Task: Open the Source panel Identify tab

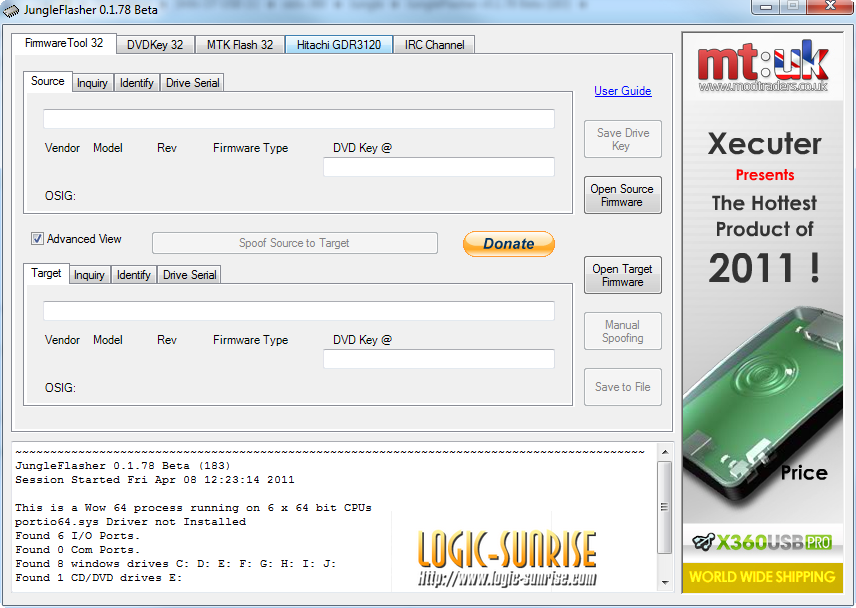Action: click(136, 83)
